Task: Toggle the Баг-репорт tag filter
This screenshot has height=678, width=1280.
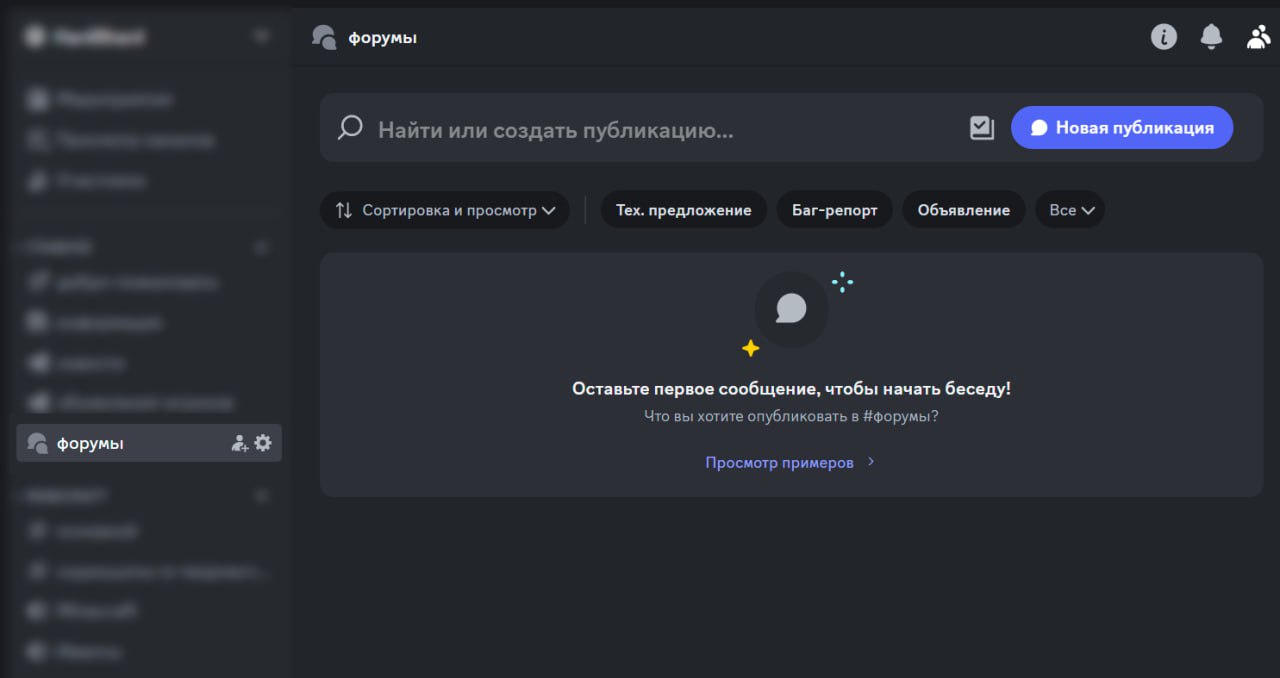Action: click(x=834, y=210)
